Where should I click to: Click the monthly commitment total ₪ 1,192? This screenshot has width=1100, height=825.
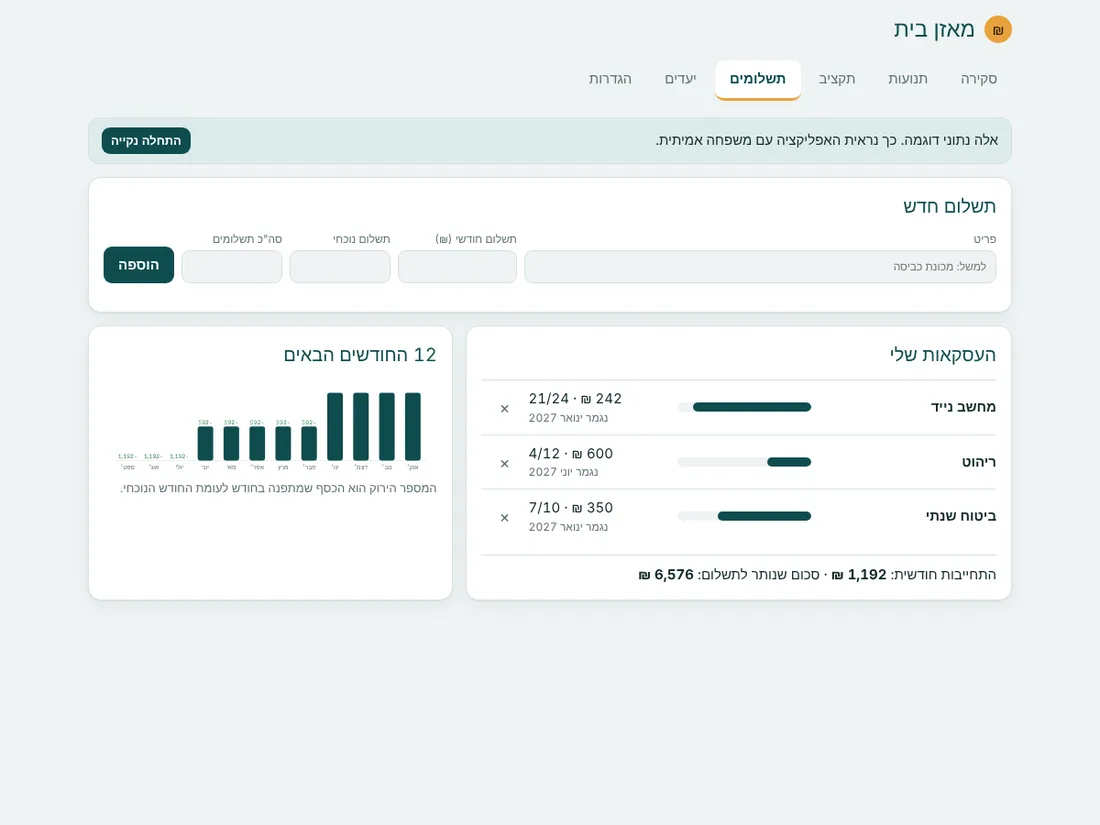(859, 575)
